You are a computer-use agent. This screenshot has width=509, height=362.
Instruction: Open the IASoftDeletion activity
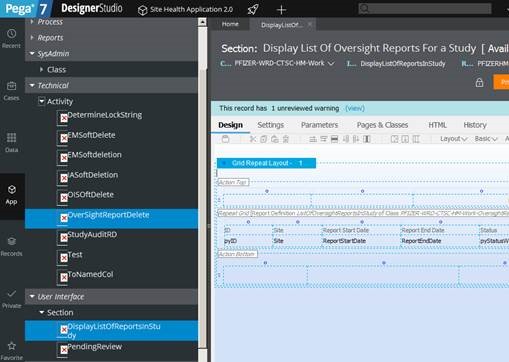click(93, 175)
